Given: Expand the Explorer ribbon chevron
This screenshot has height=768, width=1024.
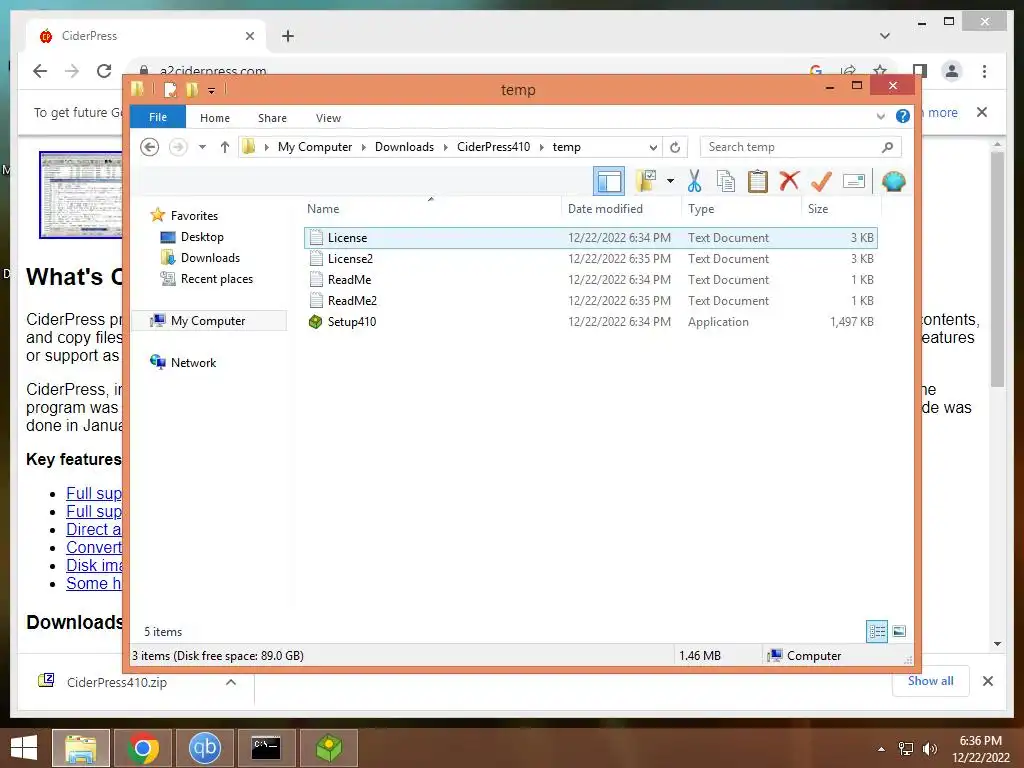Looking at the screenshot, I should [880, 117].
